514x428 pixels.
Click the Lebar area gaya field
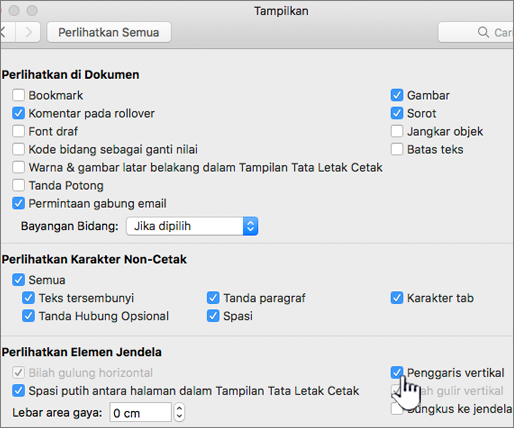point(140,413)
